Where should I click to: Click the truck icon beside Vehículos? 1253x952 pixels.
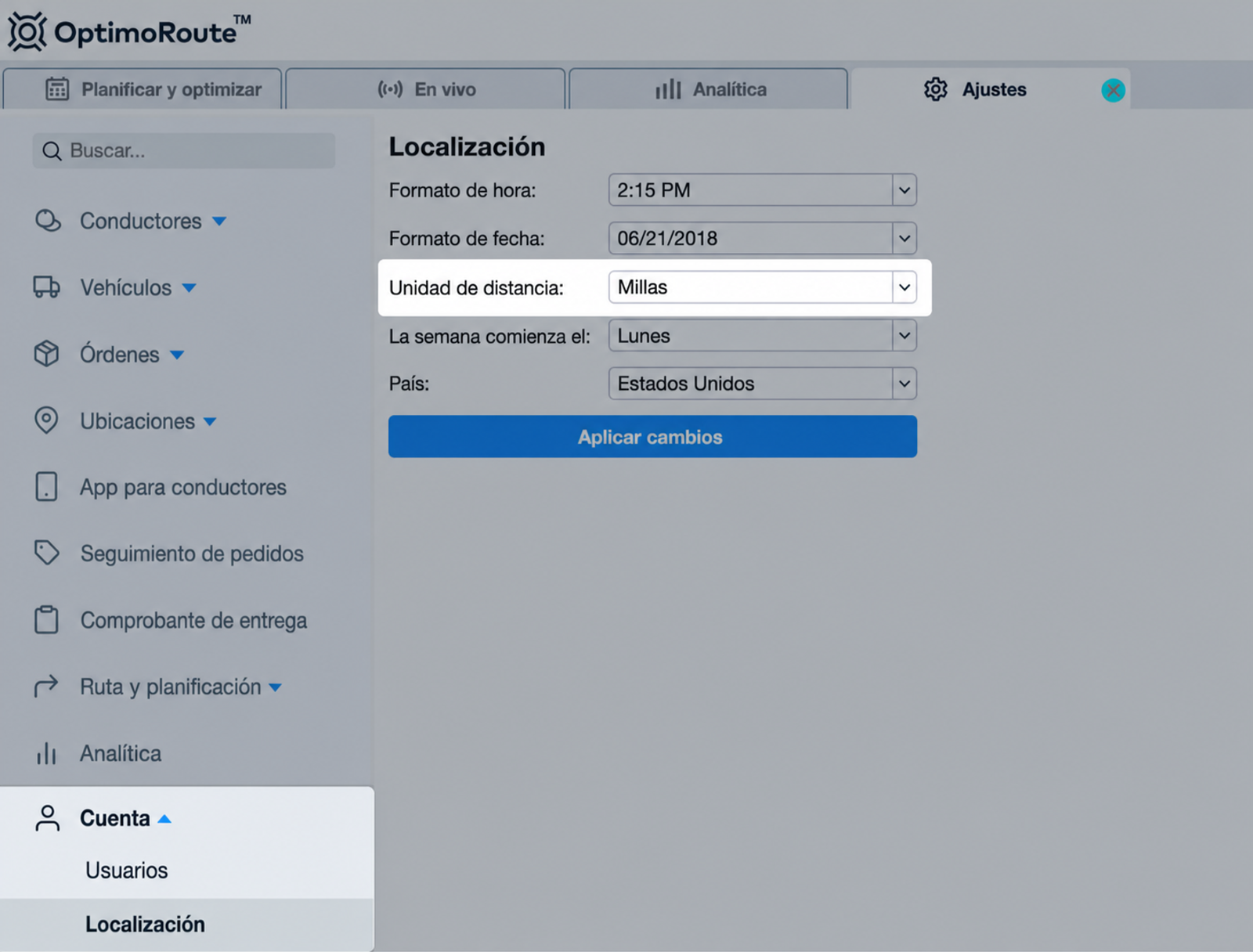tap(46, 287)
